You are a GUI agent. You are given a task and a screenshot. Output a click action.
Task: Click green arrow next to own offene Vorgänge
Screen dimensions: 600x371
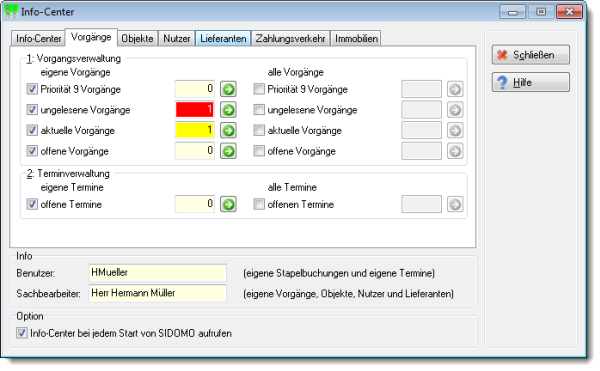pyautogui.click(x=228, y=151)
